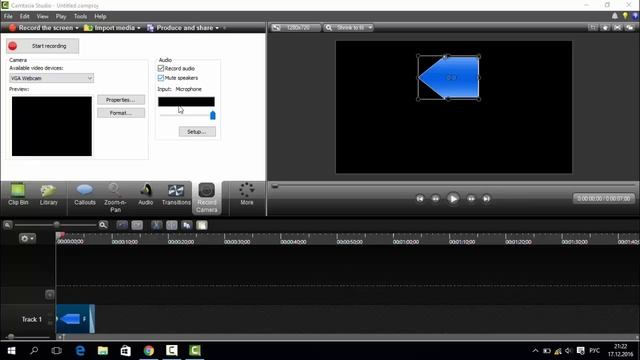Screen dimensions: 640x360
Task: Jump to previous clip with skip-back button
Action: coord(420,199)
